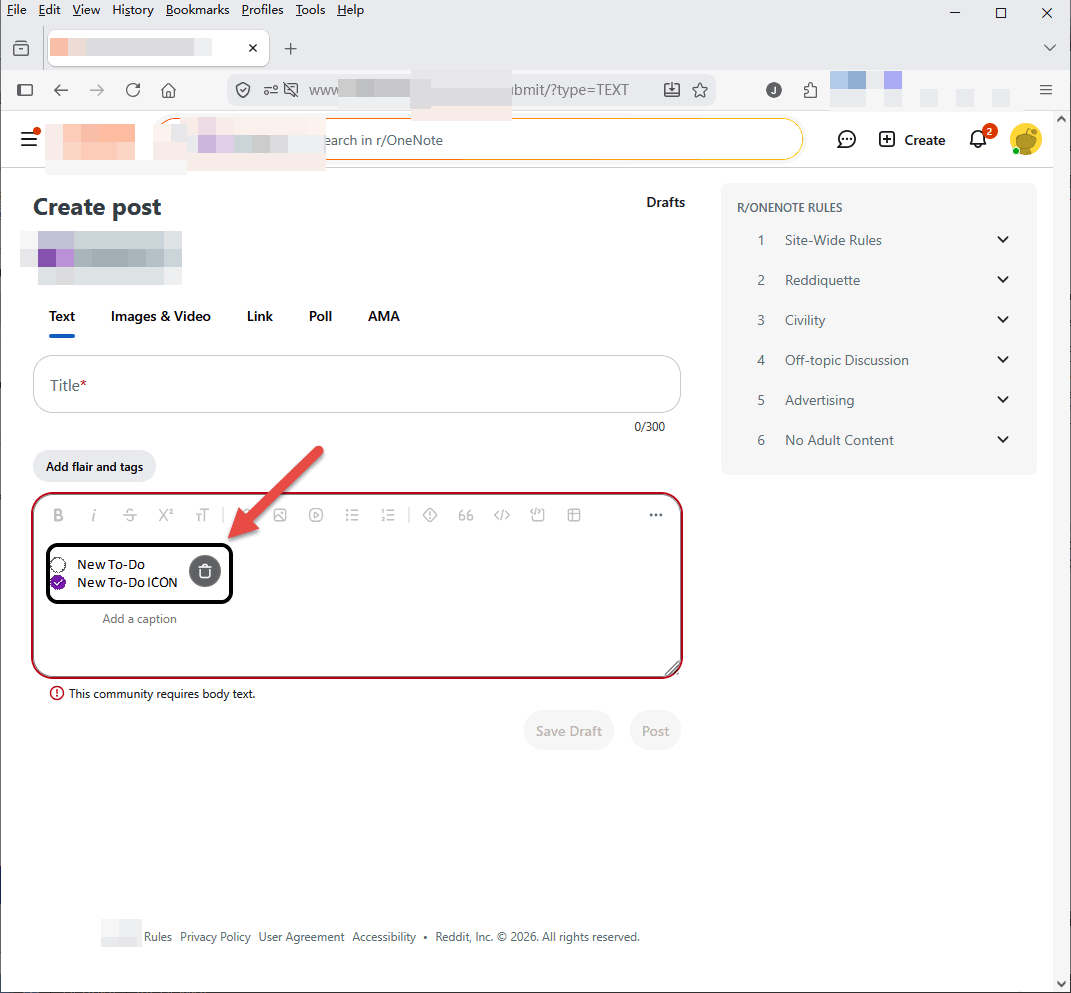
Task: Switch to the Link post tab
Action: pos(260,316)
